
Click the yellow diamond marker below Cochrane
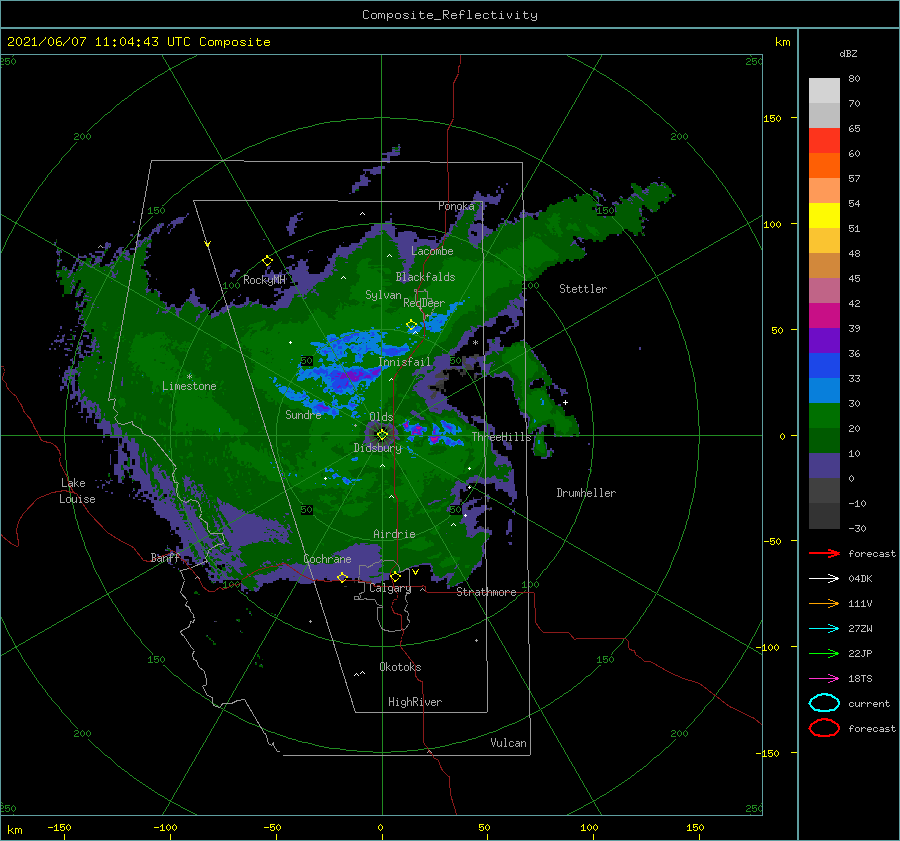343,577
